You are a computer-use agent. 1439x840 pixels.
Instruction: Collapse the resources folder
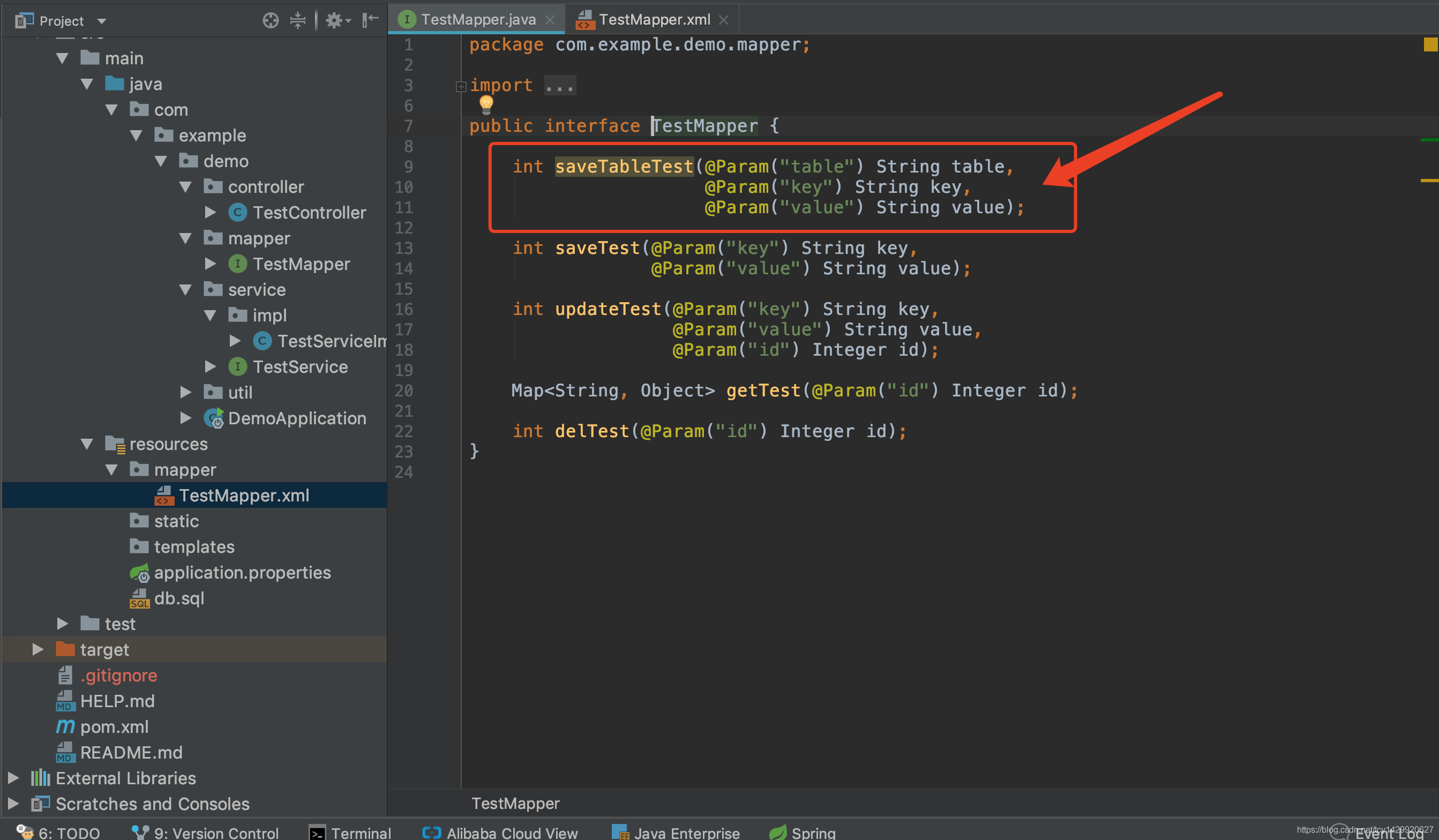(x=87, y=444)
